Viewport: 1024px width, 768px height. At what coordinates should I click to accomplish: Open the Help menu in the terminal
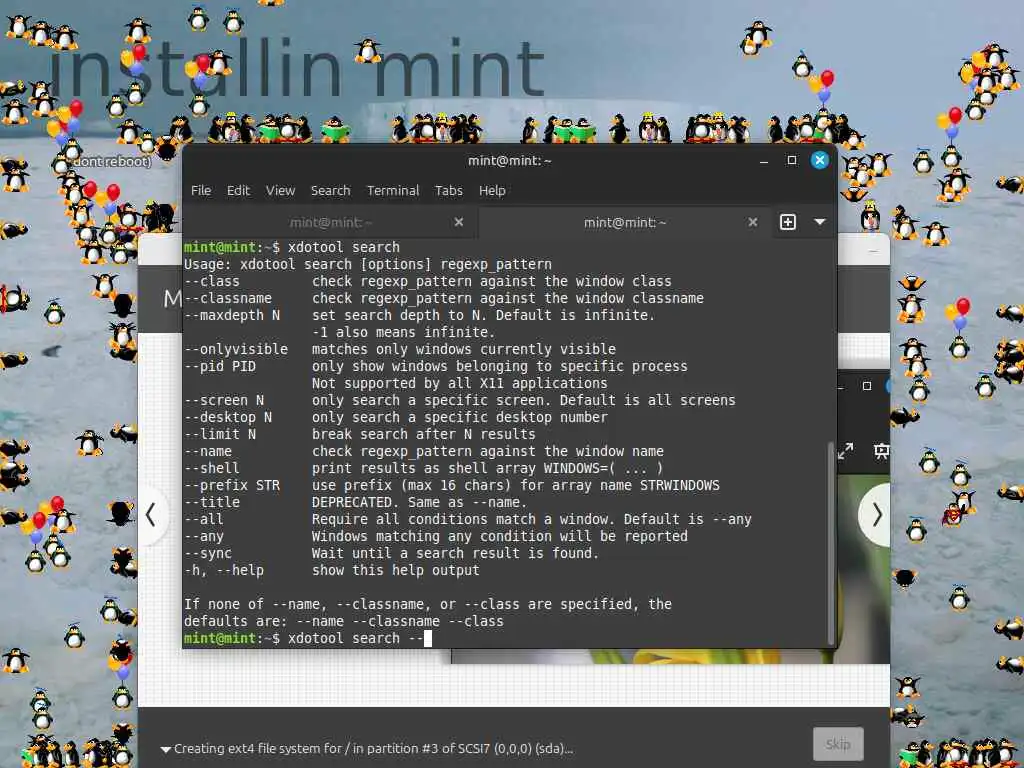492,191
